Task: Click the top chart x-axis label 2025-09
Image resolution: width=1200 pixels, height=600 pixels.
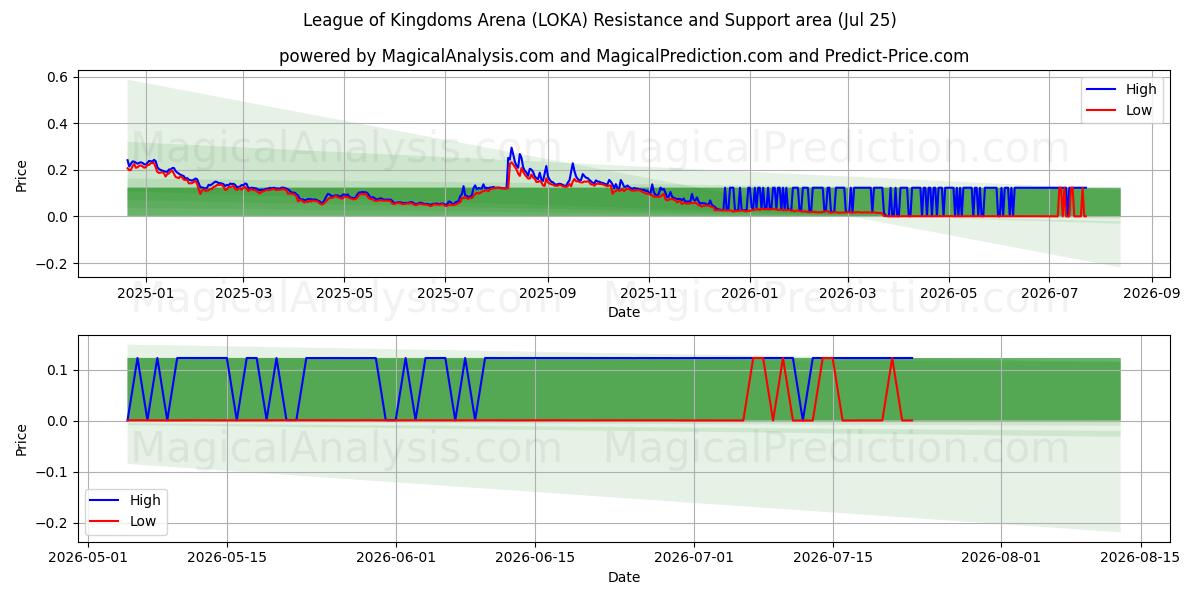Action: click(x=548, y=294)
